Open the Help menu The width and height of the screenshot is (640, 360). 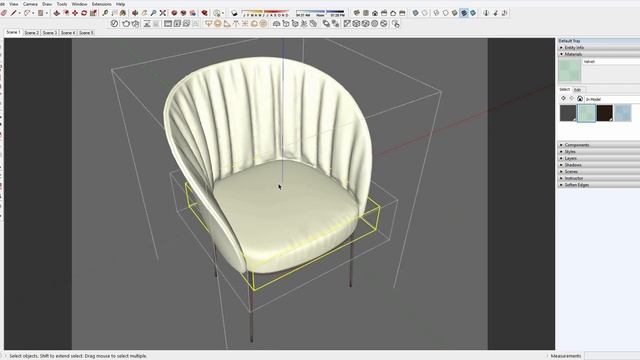click(x=120, y=4)
